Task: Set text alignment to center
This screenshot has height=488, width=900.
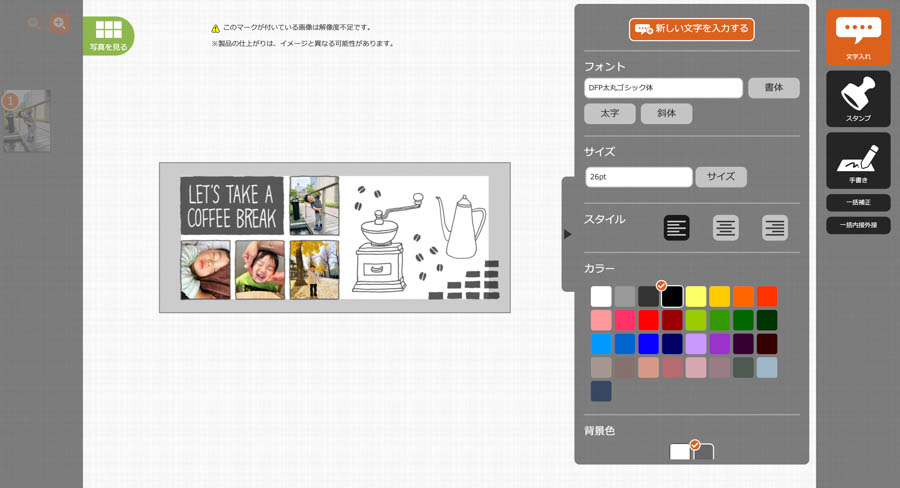Action: coord(725,228)
